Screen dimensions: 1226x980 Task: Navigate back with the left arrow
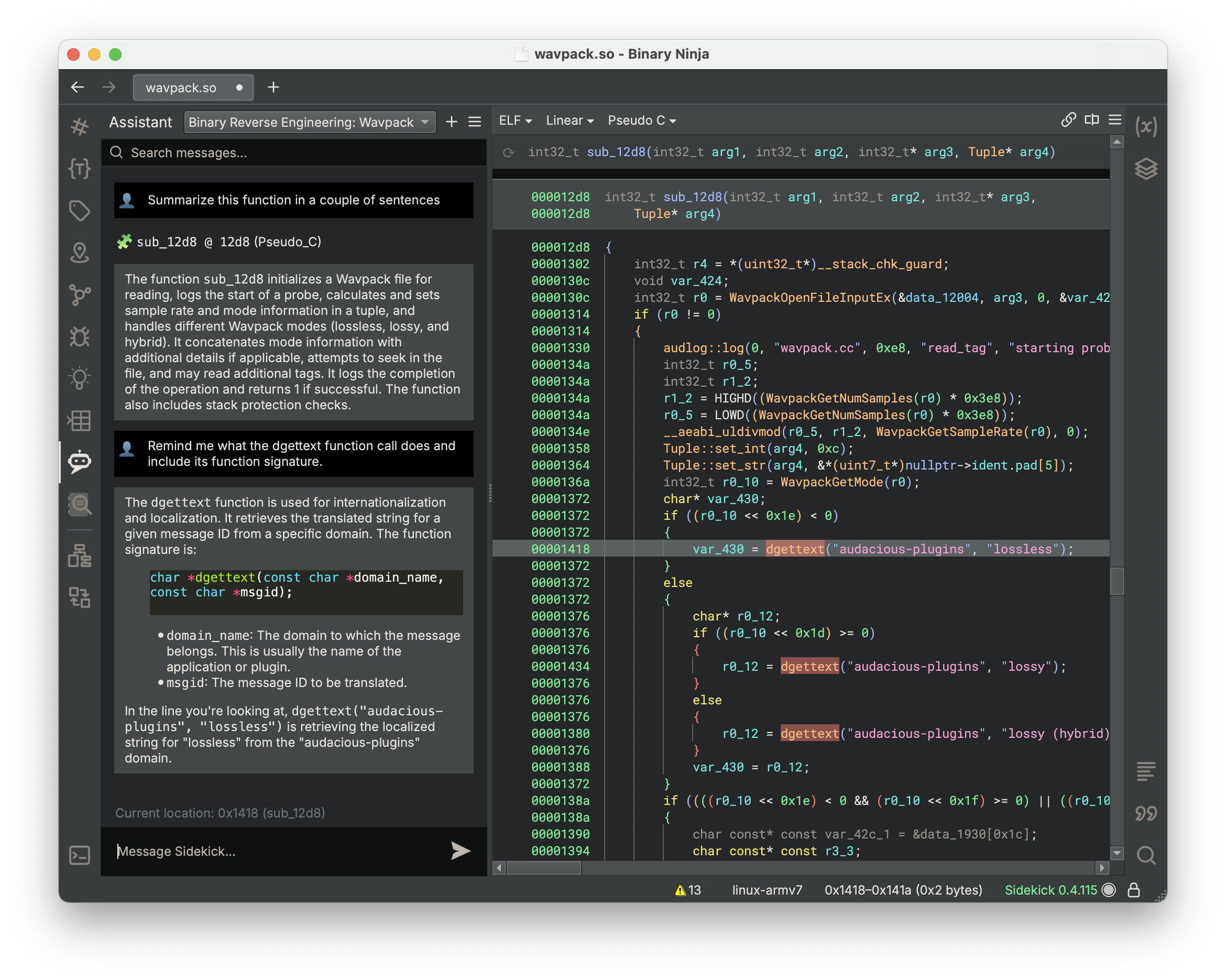click(x=78, y=87)
